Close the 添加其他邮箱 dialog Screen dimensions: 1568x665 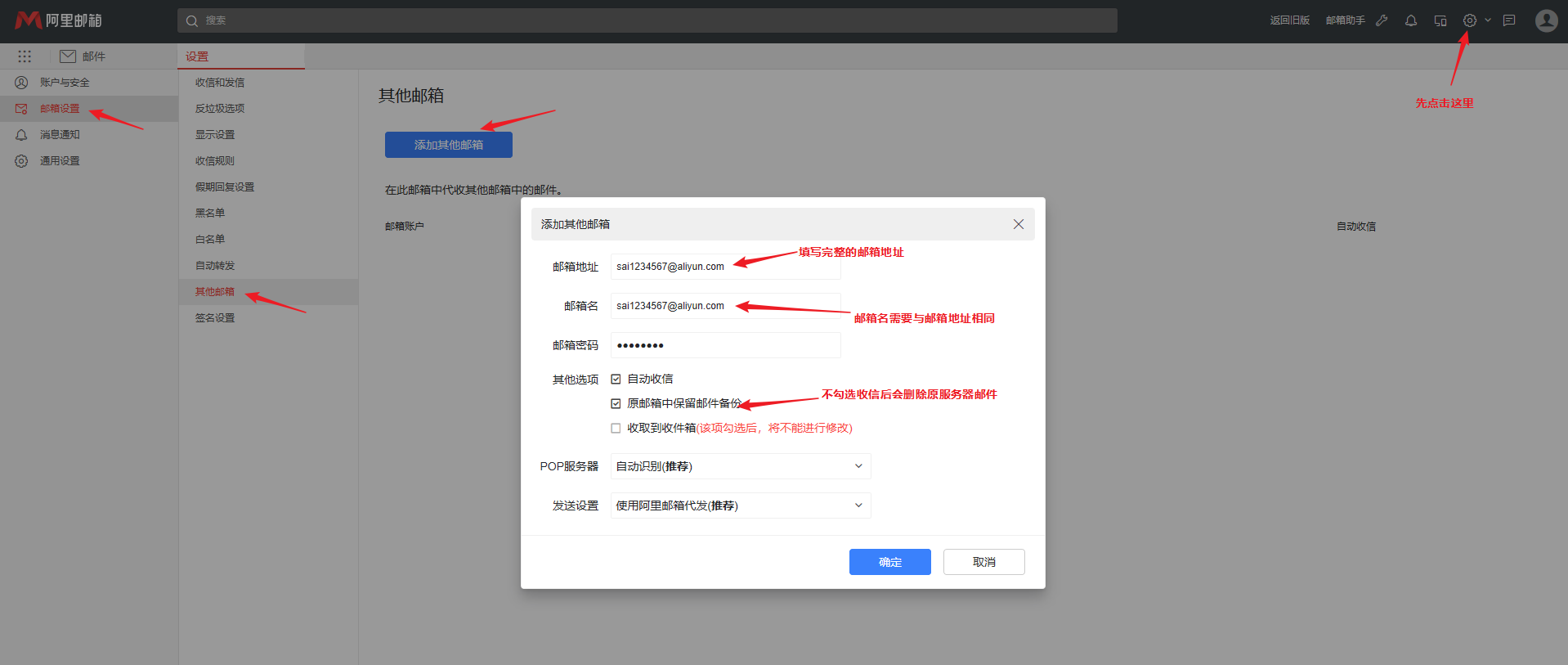click(1018, 224)
